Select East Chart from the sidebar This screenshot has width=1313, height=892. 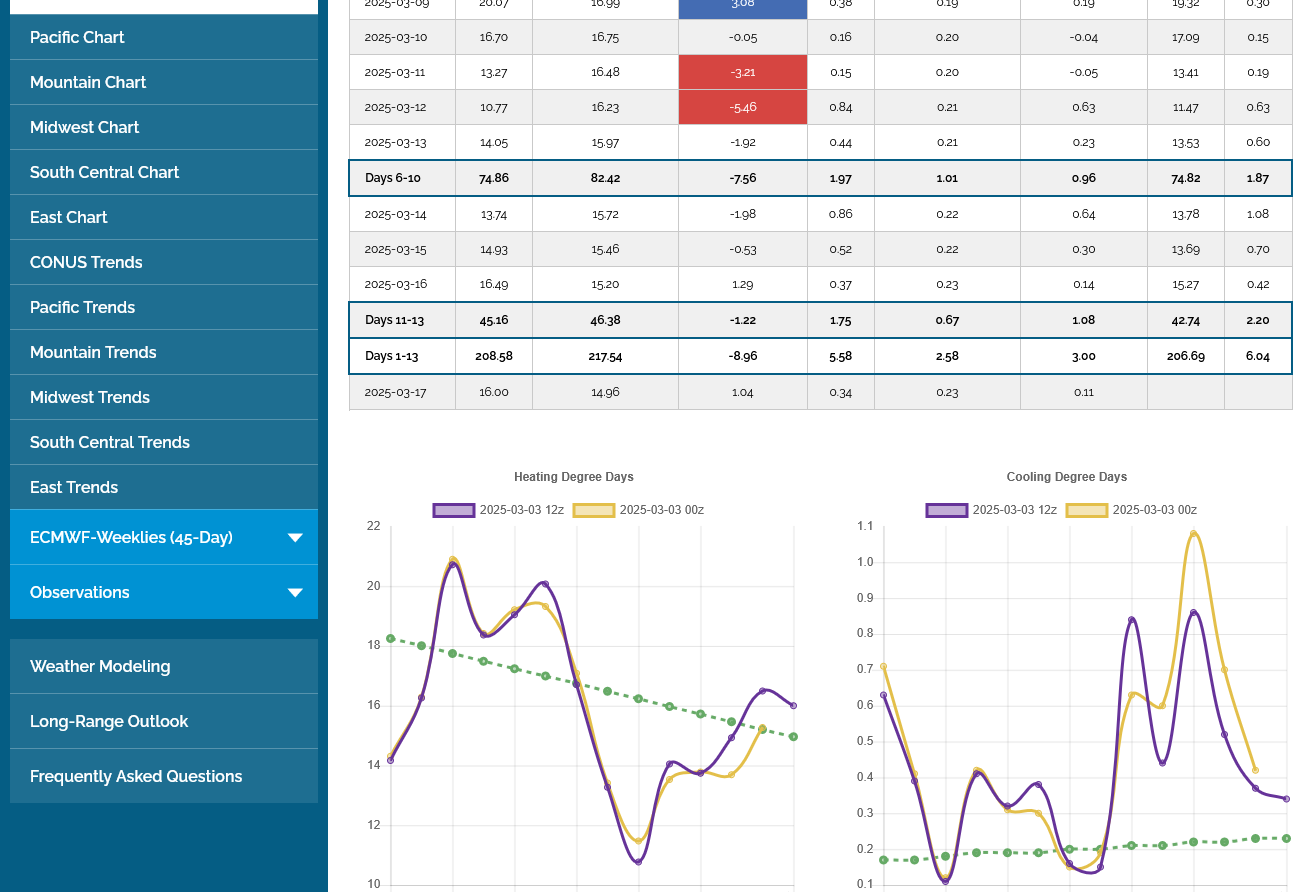click(x=69, y=218)
